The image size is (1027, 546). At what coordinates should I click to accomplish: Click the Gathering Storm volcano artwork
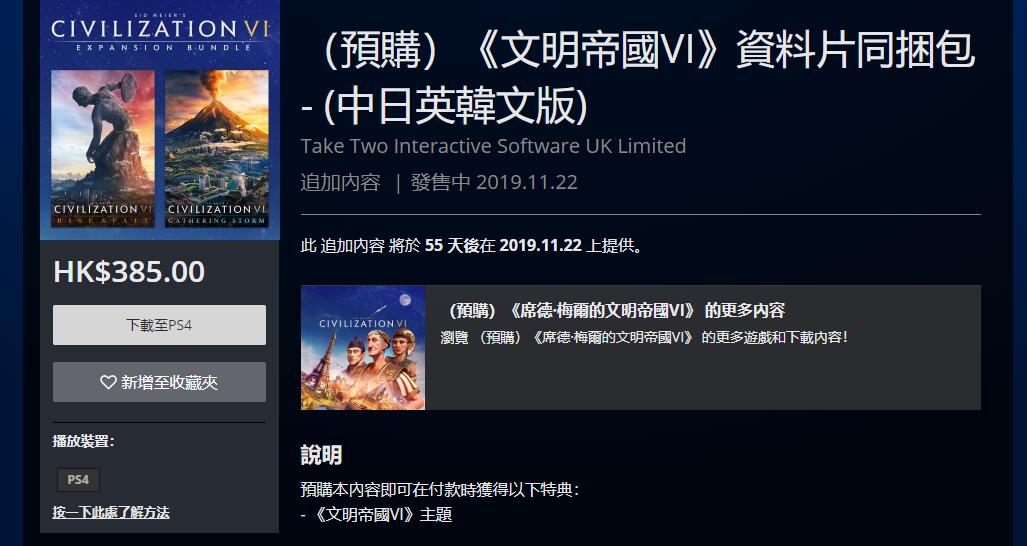pos(217,149)
